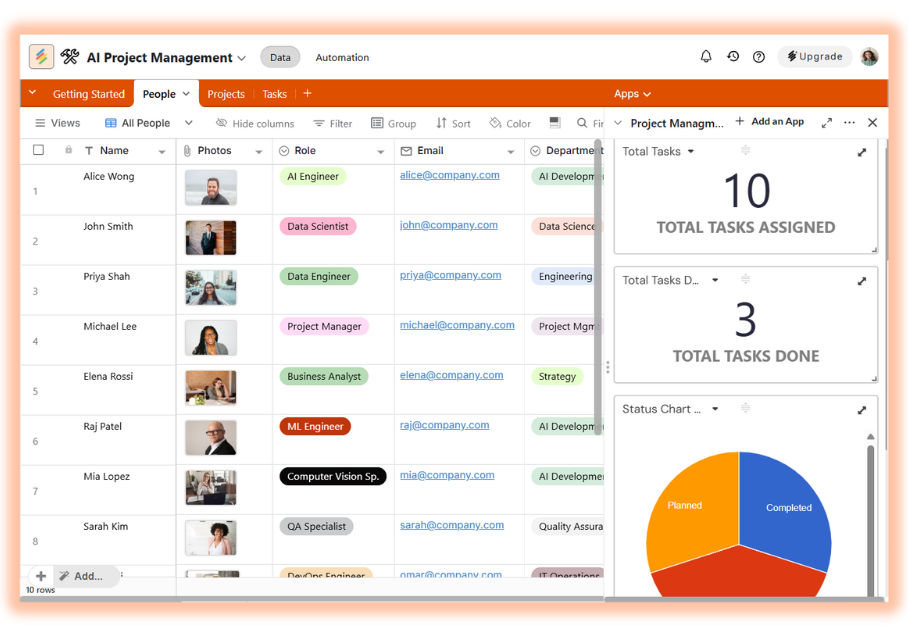Click the row height icon in toolbar
The image size is (908, 637).
(554, 123)
